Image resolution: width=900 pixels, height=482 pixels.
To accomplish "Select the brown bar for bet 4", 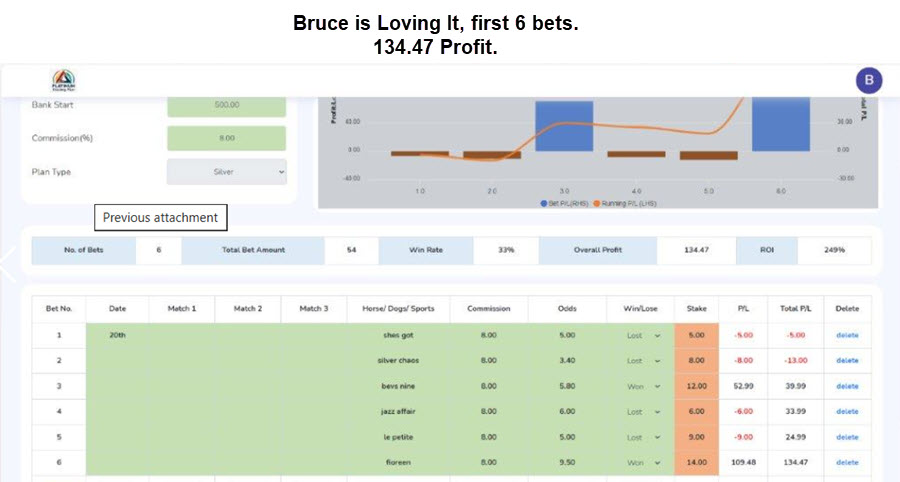I will click(636, 154).
